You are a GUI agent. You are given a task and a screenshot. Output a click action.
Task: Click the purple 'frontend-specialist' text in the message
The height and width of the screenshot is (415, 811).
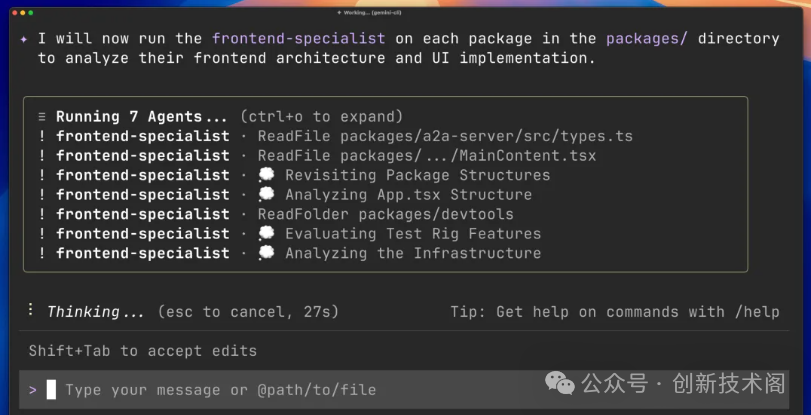tap(298, 38)
